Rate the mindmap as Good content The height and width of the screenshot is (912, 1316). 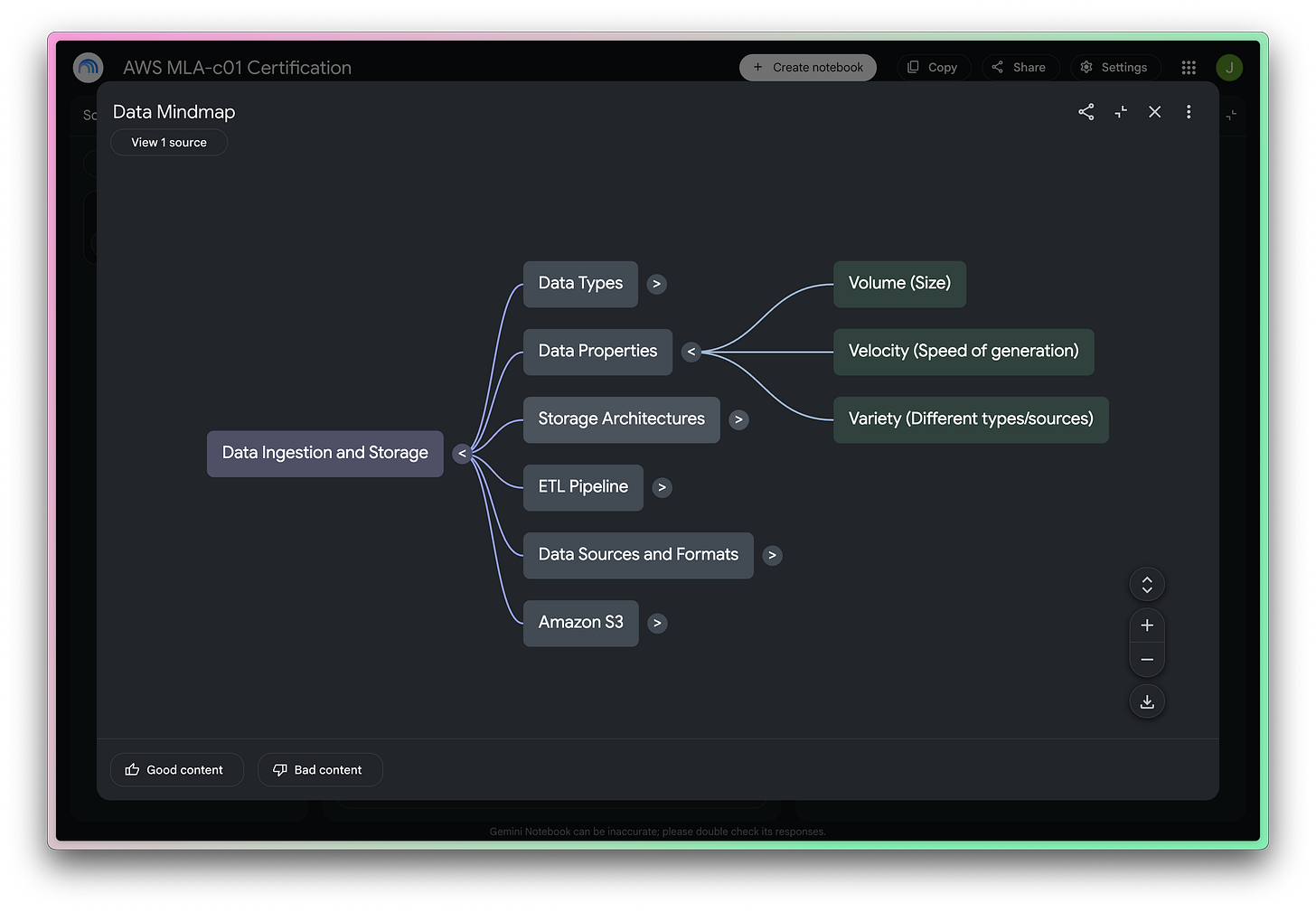point(177,770)
